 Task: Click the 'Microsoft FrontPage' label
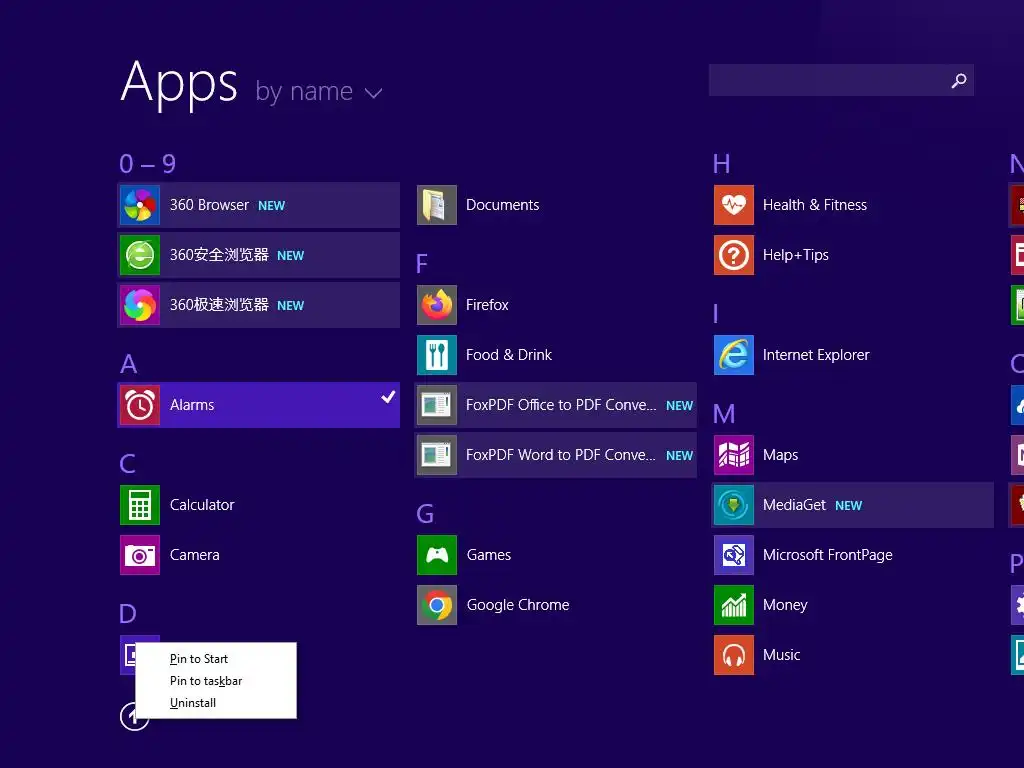tap(827, 555)
